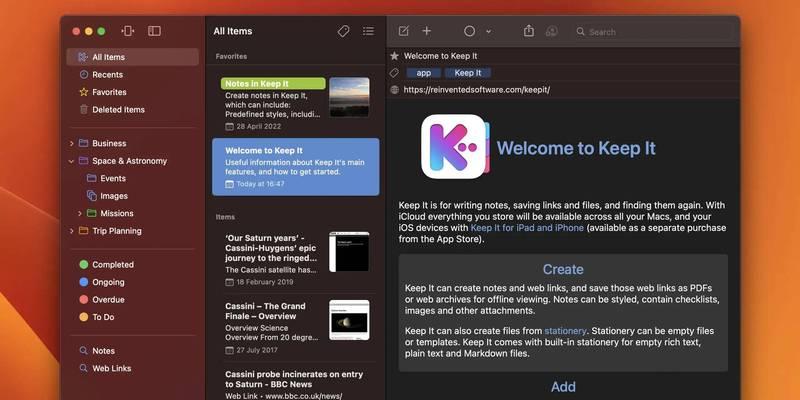Click the 18 February 2019 date
Viewport: 800px width, 400px height.
(x=264, y=282)
